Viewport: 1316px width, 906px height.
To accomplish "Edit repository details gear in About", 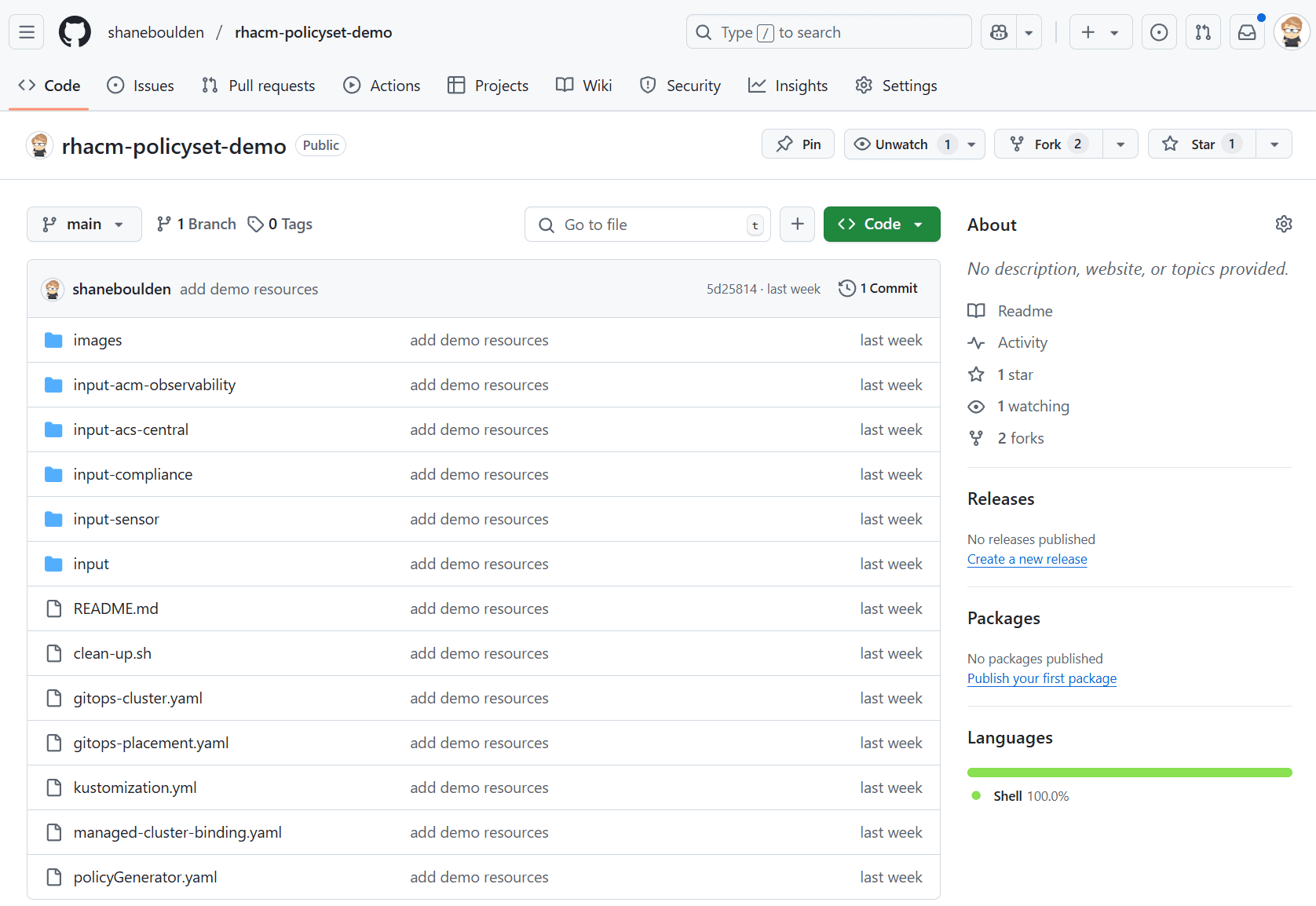I will click(x=1284, y=225).
